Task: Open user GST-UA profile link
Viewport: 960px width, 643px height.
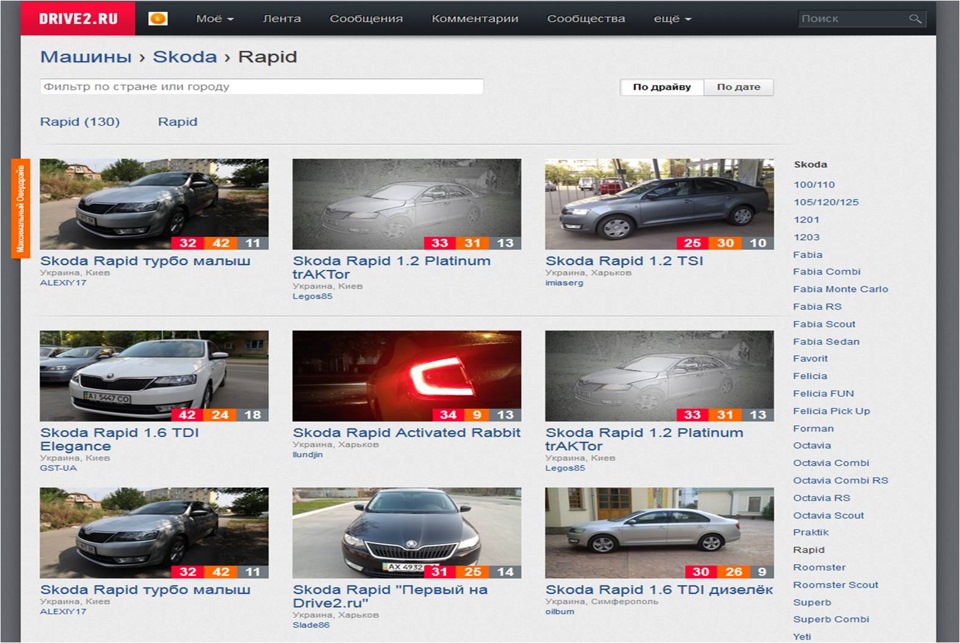Action: (58, 468)
